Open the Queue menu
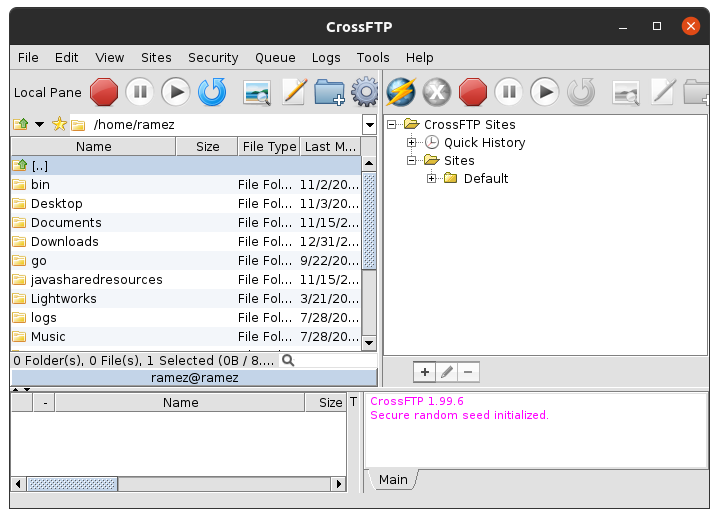Screen dimensions: 719x518 point(275,58)
